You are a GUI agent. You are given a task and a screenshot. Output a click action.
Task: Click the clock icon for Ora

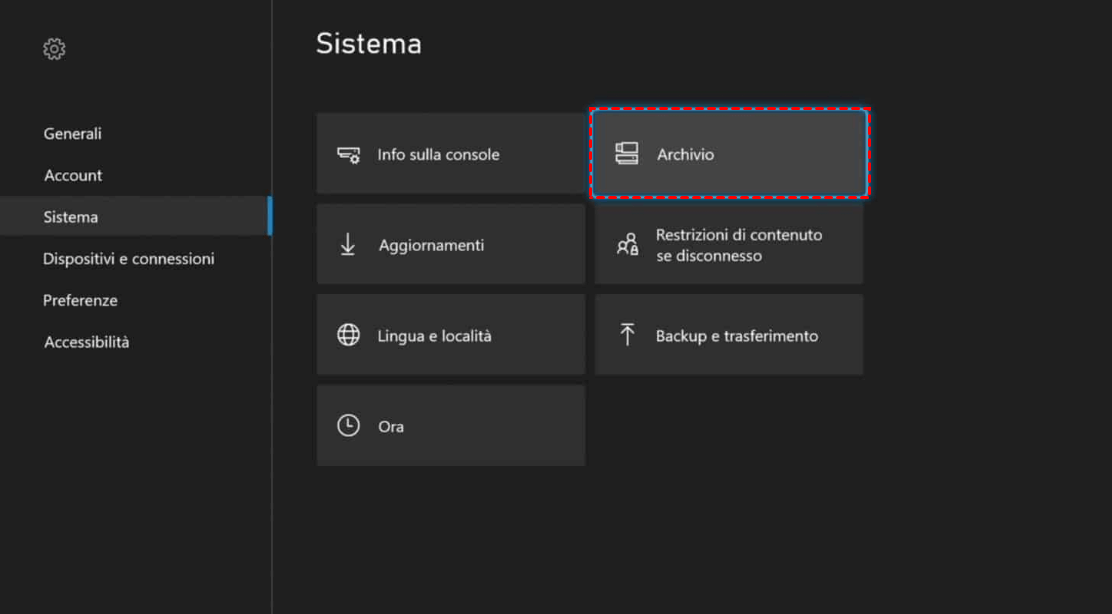click(348, 426)
